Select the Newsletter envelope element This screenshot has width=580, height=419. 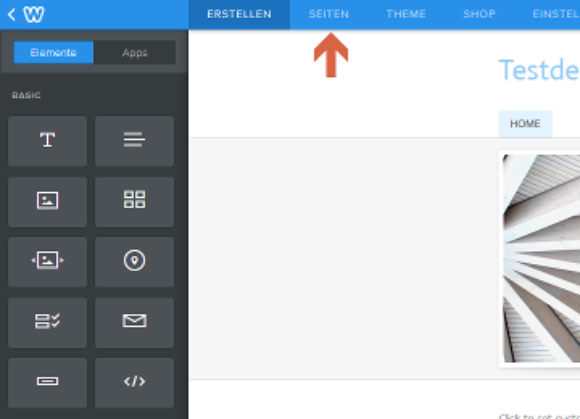coord(134,322)
